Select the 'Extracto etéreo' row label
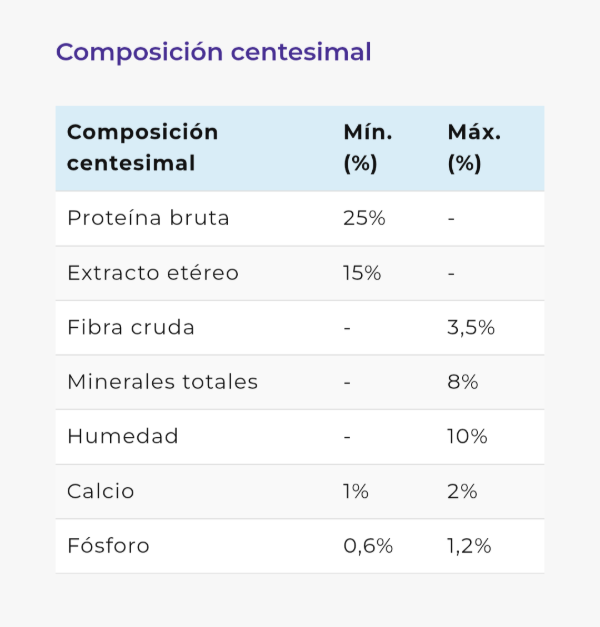The width and height of the screenshot is (600, 627). click(x=153, y=273)
